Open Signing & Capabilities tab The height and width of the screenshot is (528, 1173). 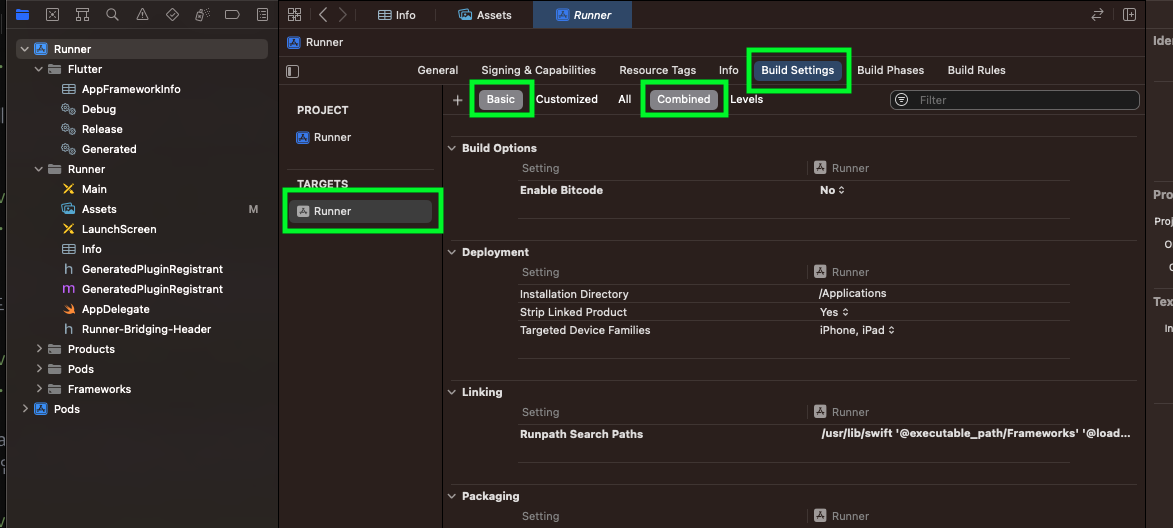tap(539, 70)
